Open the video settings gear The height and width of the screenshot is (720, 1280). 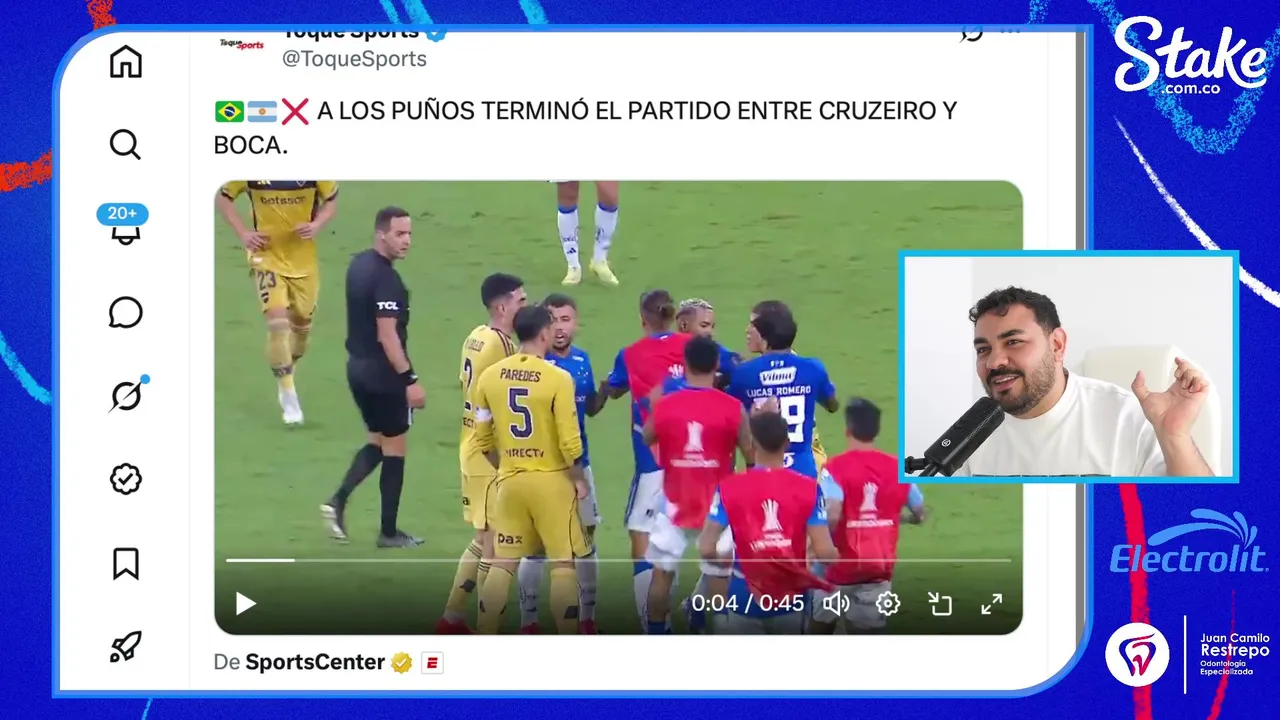tap(888, 604)
